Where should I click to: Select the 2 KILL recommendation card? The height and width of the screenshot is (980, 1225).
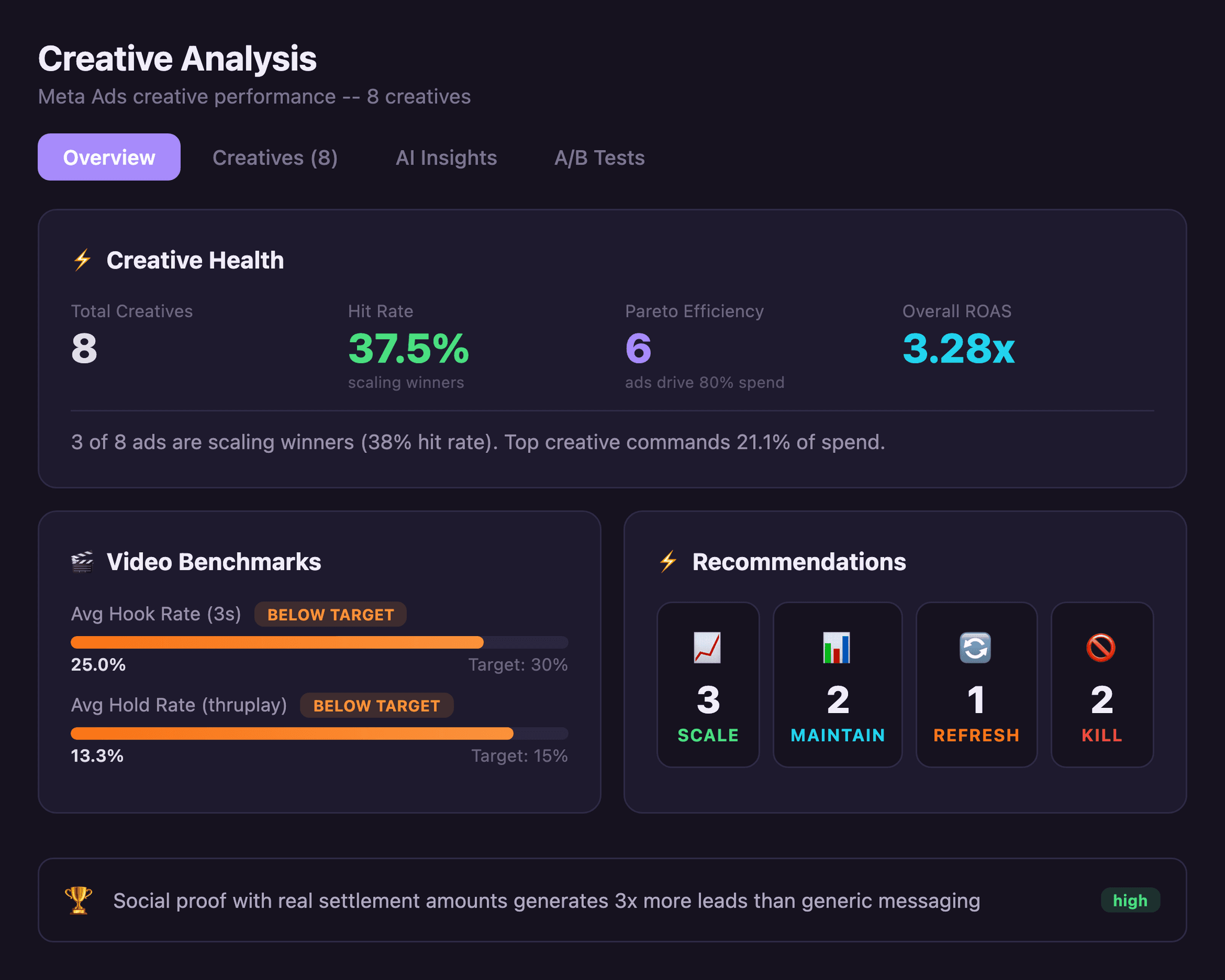click(1101, 685)
